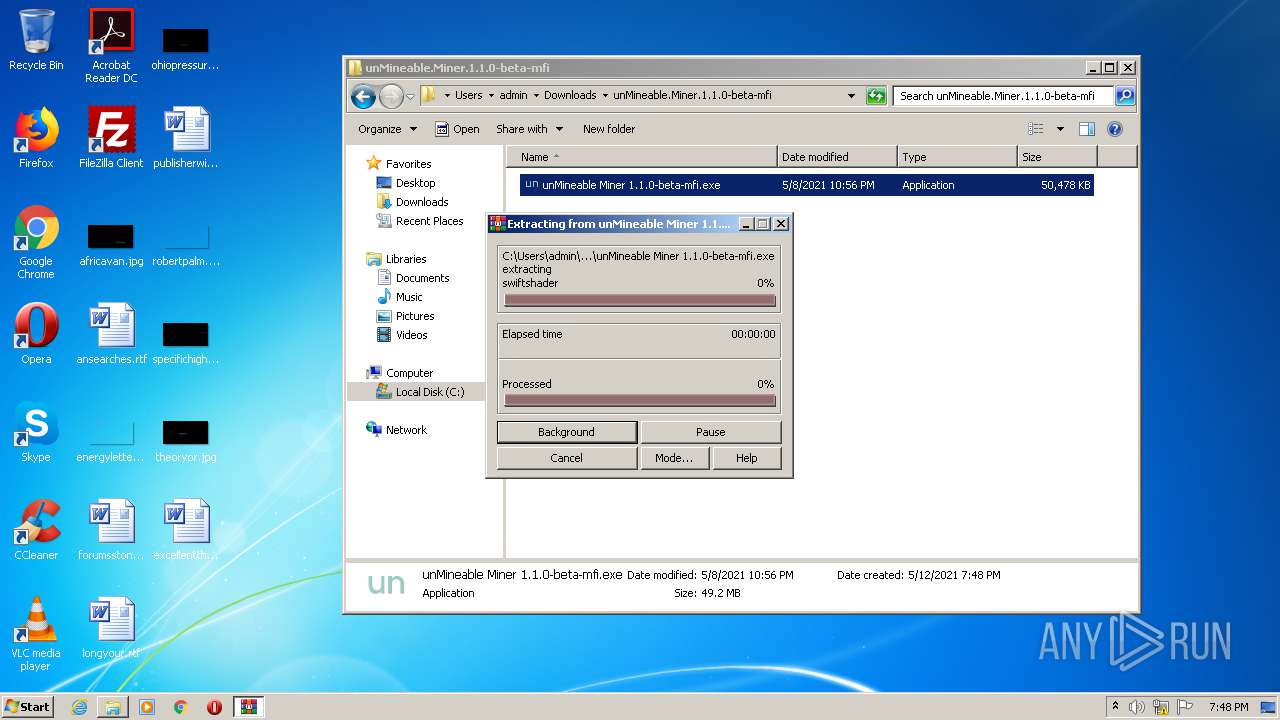Select longyour.rtf desktop document
The width and height of the screenshot is (1280, 720).
pos(111,628)
